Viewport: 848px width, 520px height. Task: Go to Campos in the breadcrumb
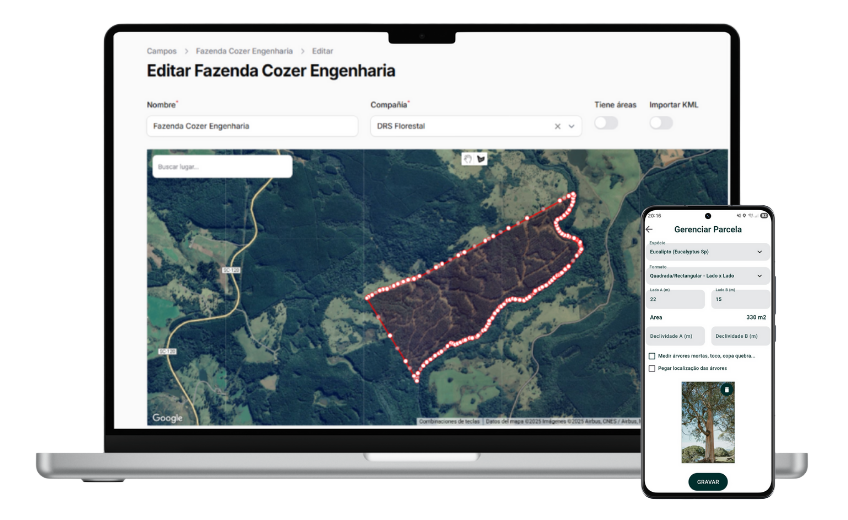[161, 50]
